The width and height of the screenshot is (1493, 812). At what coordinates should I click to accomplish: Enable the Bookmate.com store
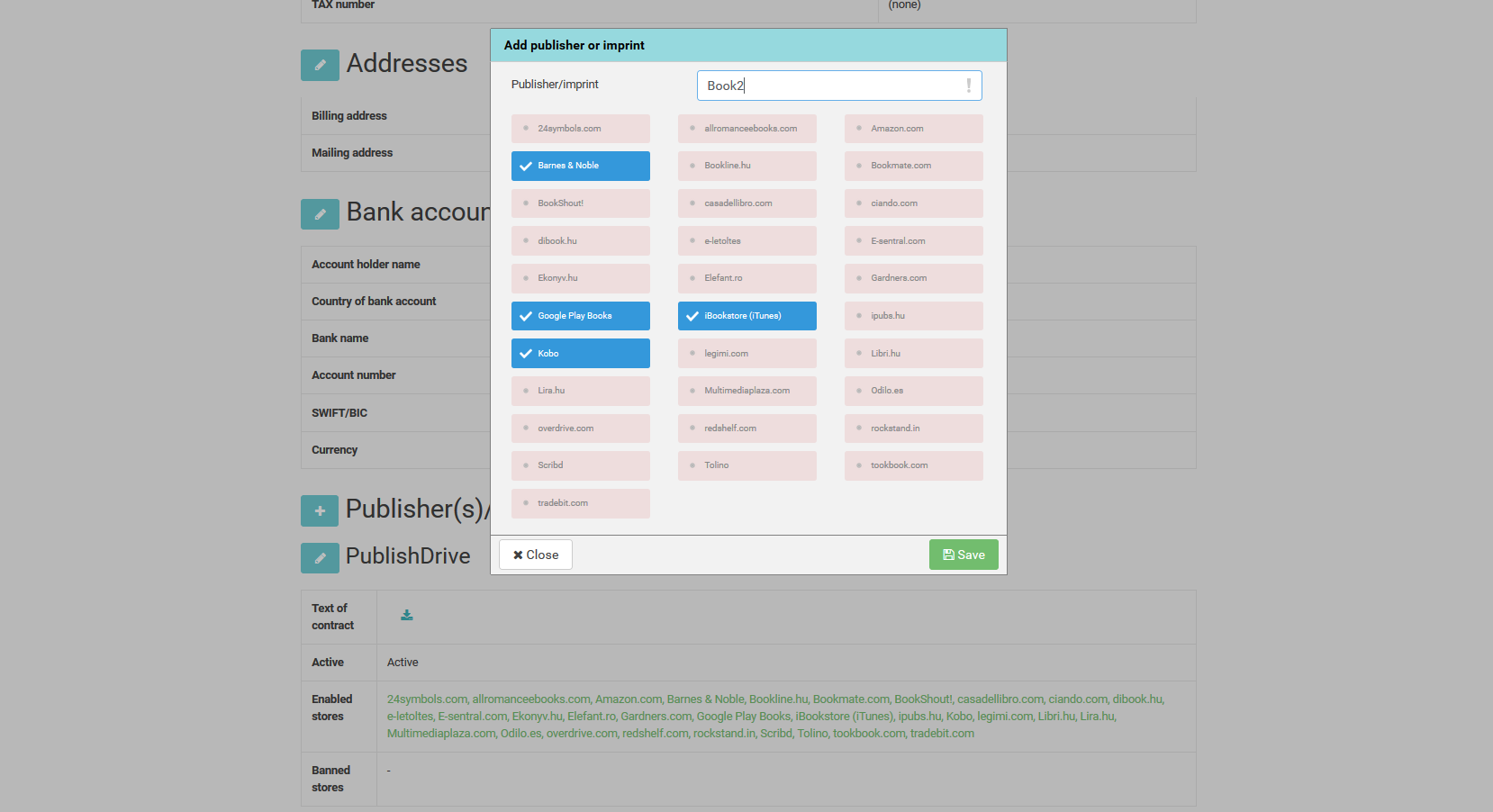[x=914, y=166]
